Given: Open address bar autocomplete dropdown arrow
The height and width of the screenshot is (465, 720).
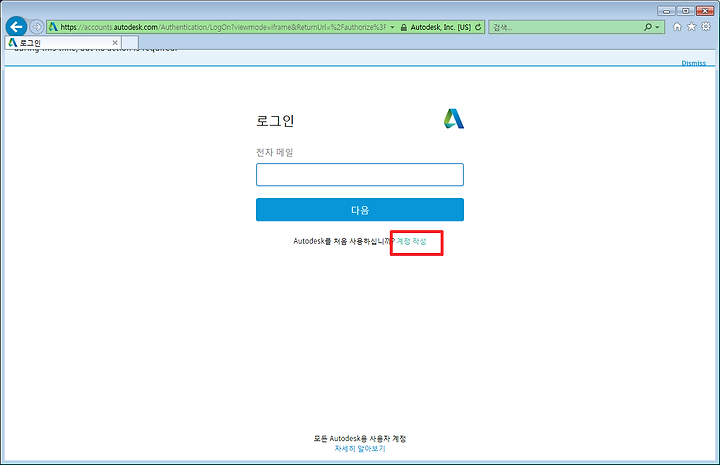Looking at the screenshot, I should (x=393, y=27).
